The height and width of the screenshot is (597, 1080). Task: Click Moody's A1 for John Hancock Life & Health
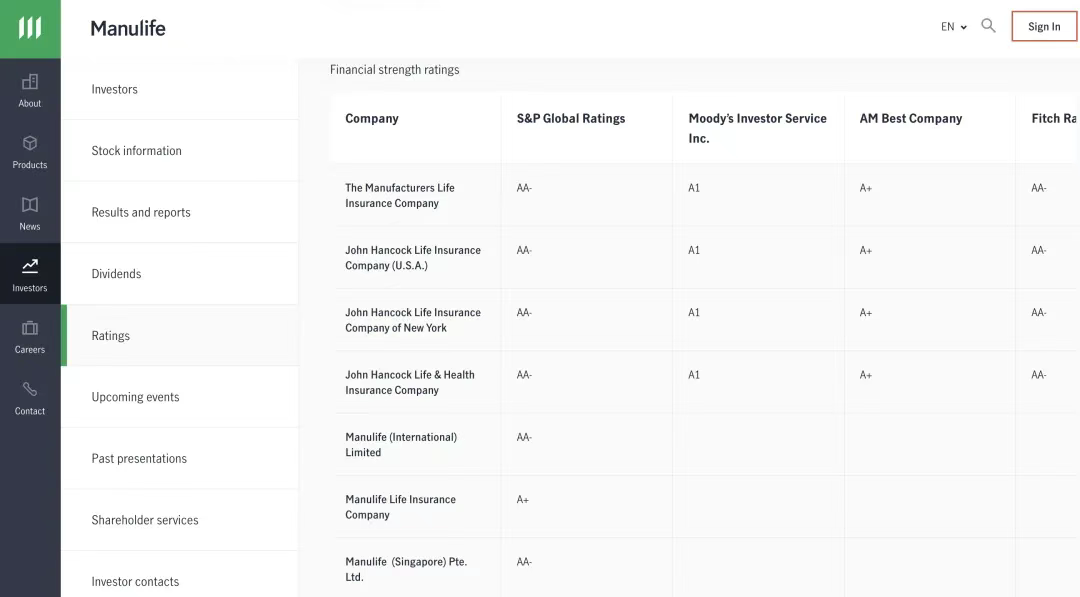pos(694,375)
